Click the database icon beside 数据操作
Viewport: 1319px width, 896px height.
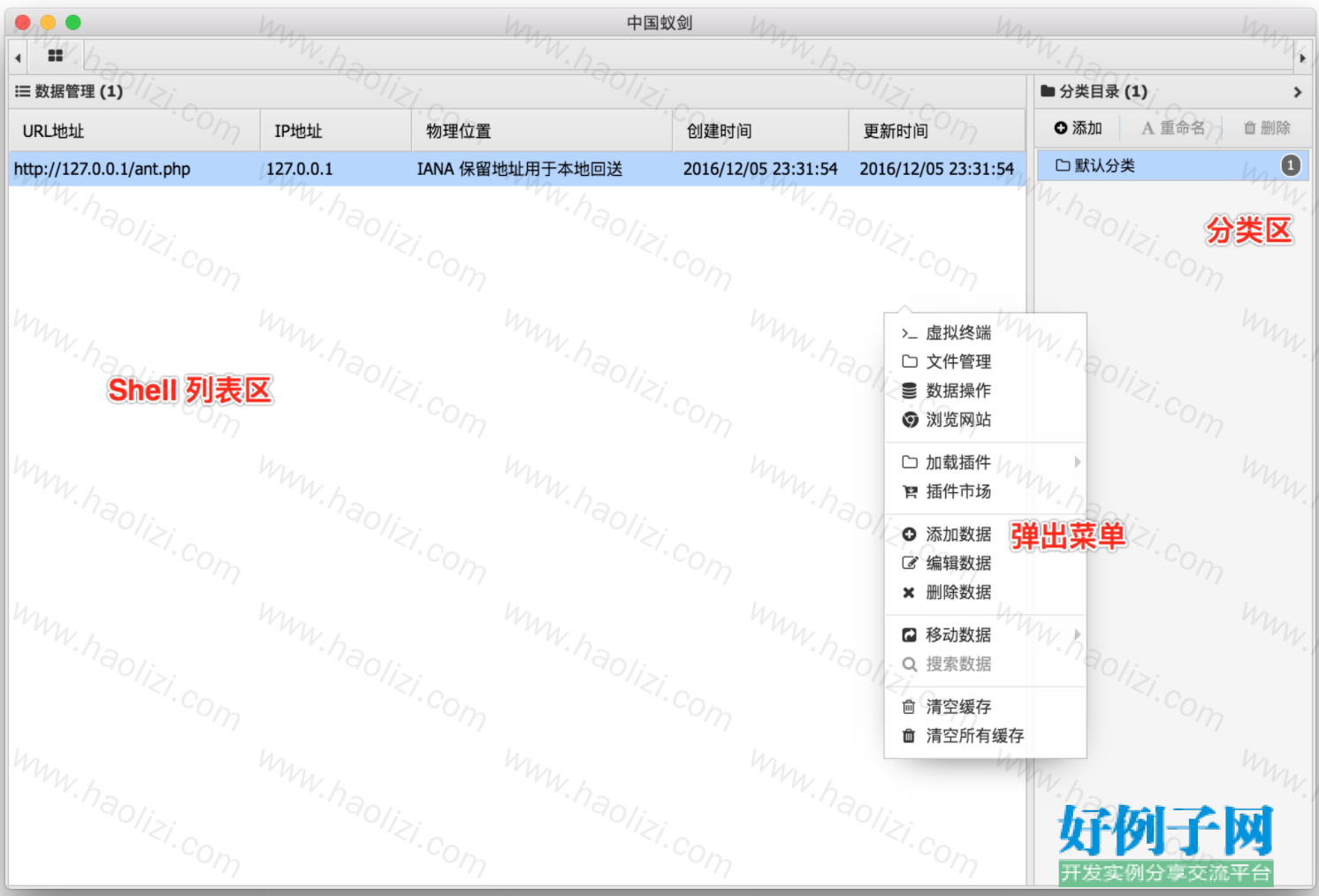909,391
